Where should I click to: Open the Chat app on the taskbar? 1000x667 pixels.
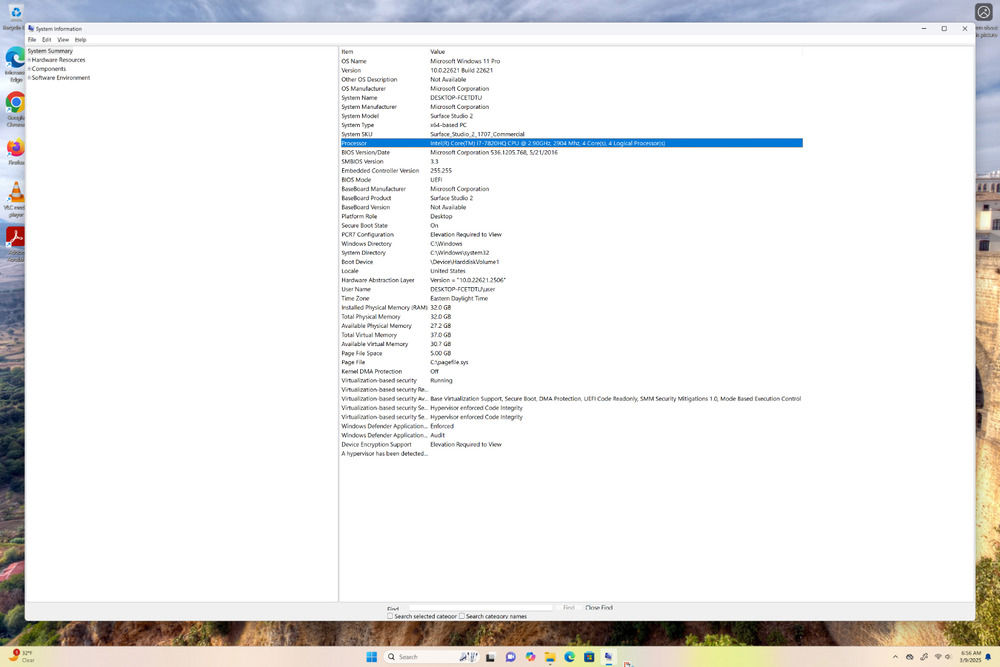point(510,657)
